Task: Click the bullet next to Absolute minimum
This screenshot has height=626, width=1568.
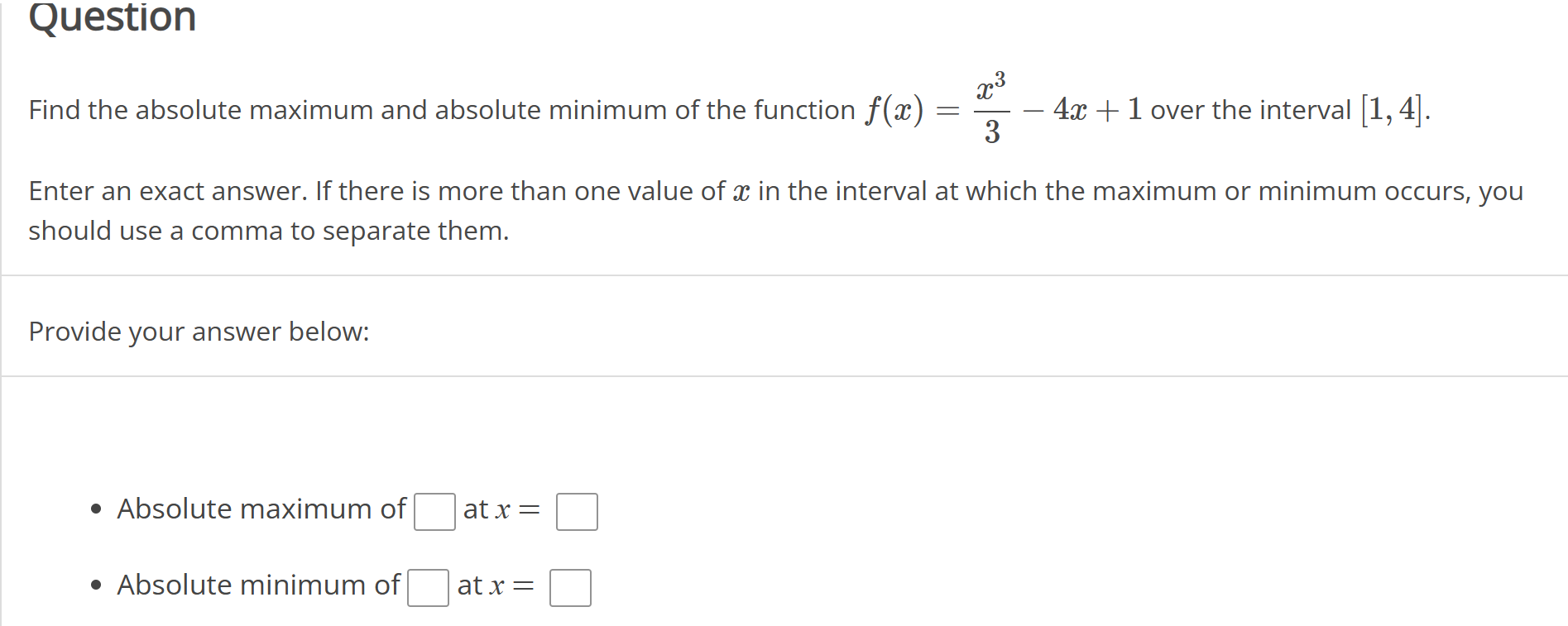Action: 96,585
